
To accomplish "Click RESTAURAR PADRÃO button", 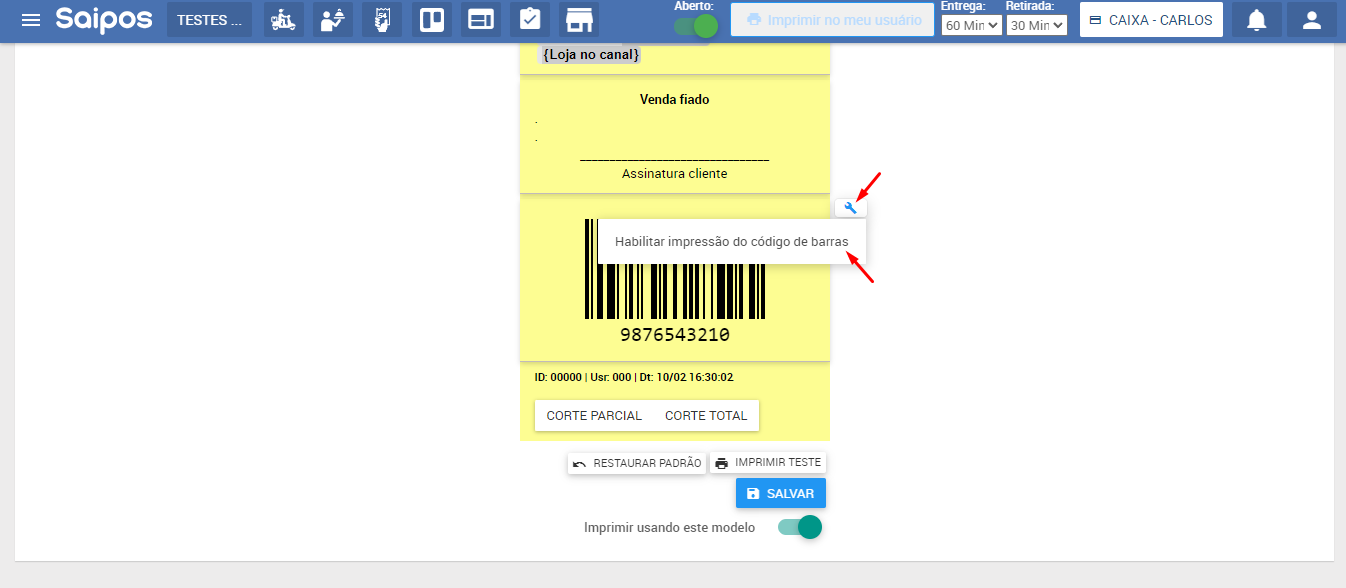I will [637, 464].
